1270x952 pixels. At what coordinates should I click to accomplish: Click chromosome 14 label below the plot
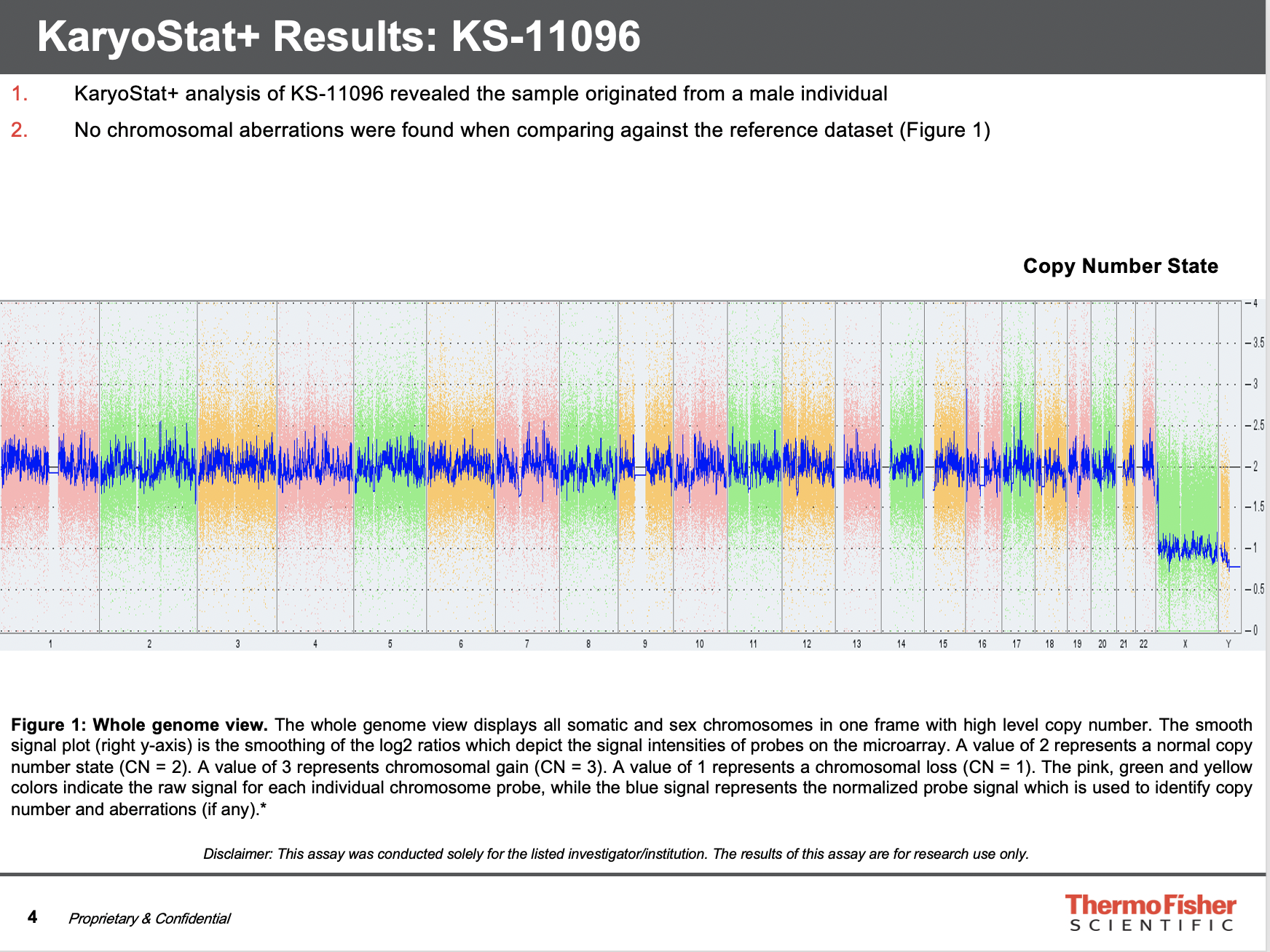pyautogui.click(x=902, y=644)
